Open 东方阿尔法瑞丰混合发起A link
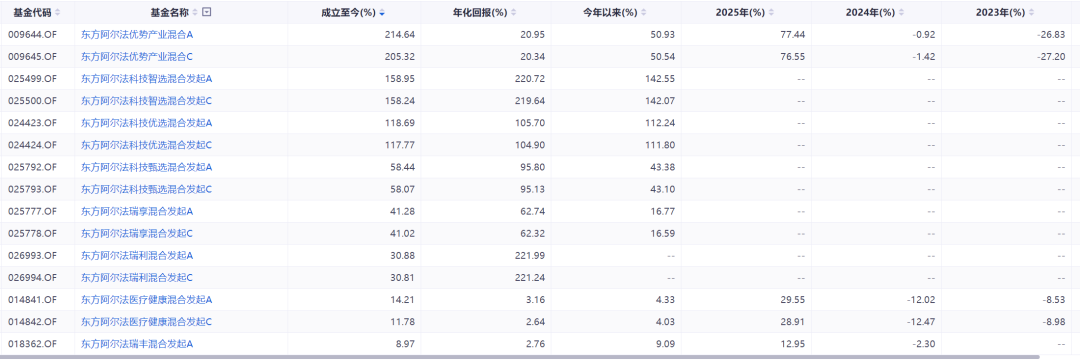Image resolution: width=1080 pixels, height=360 pixels. point(137,343)
